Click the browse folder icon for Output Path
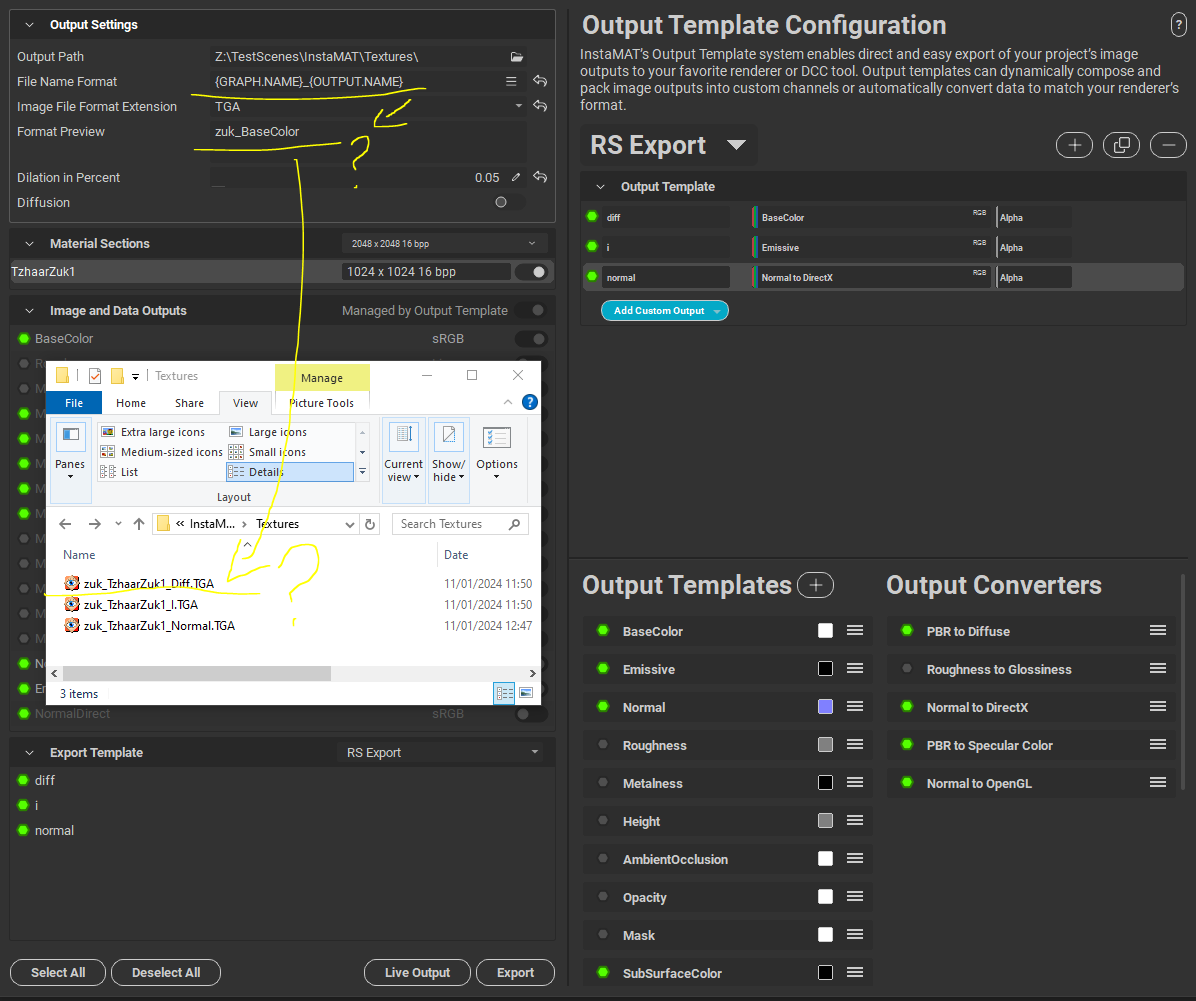The image size is (1196, 1001). [517, 57]
